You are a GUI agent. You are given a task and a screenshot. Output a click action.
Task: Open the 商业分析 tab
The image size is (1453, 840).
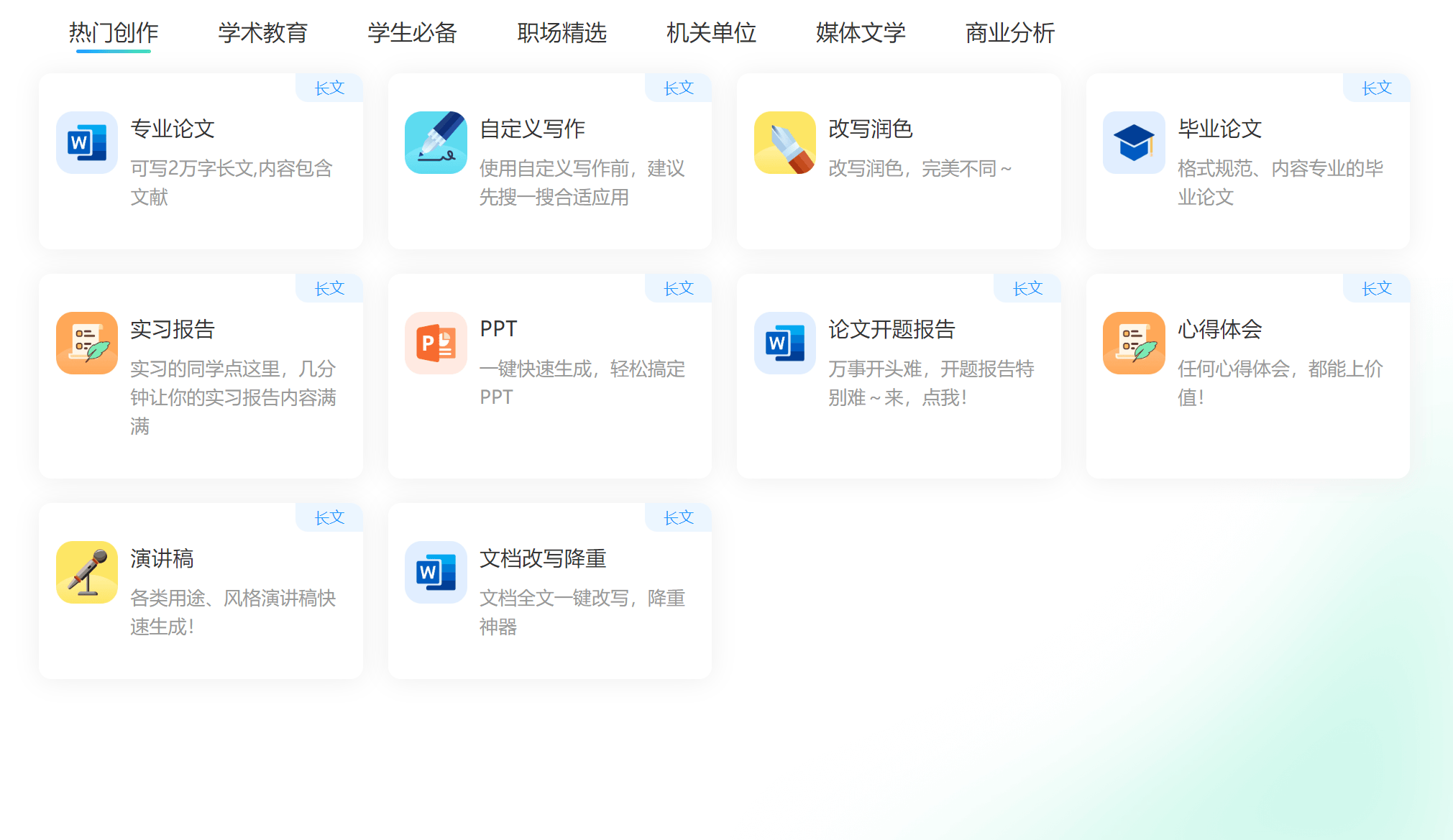coord(1009,33)
